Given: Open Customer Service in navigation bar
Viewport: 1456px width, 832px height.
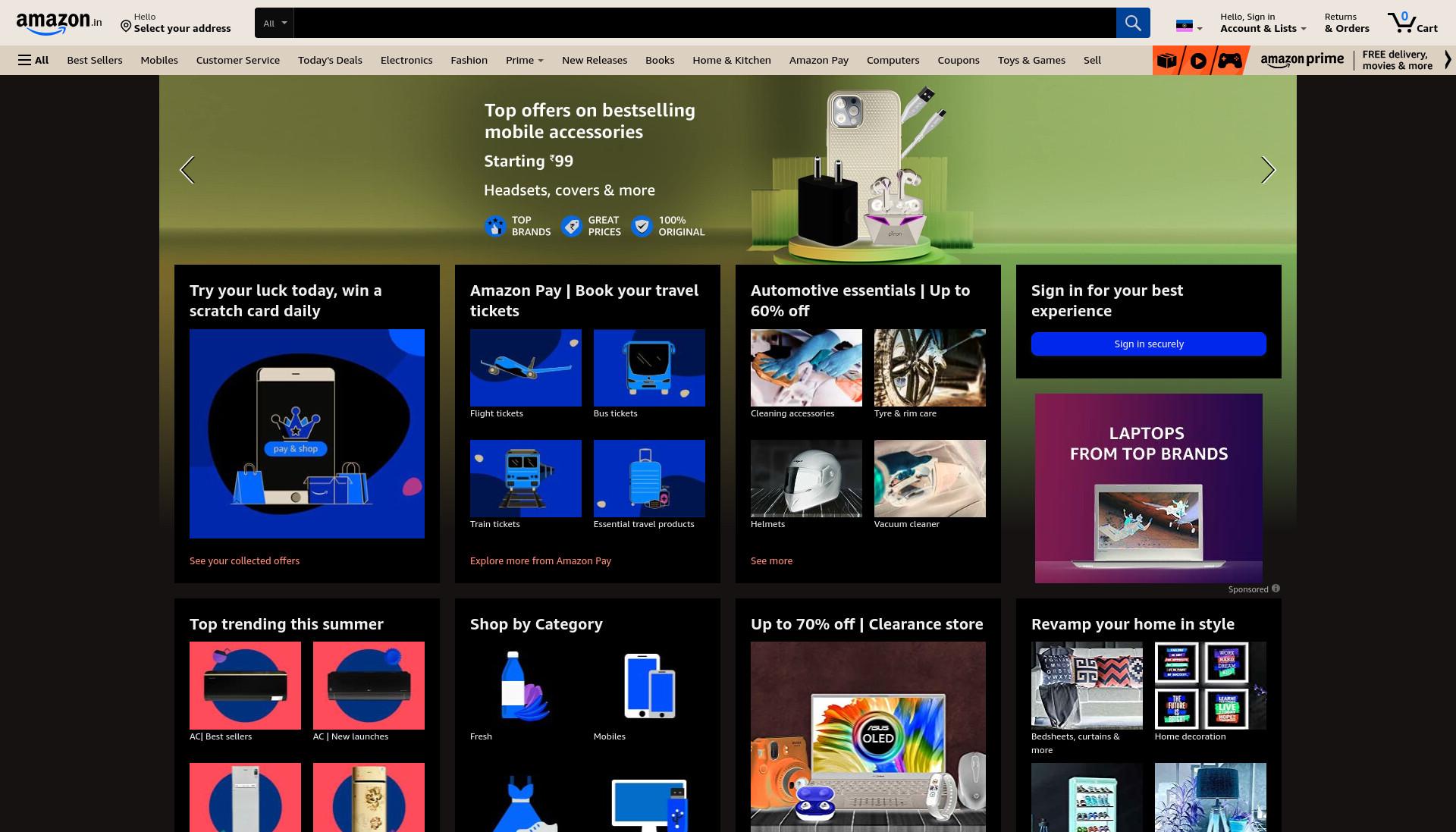Looking at the screenshot, I should [238, 60].
